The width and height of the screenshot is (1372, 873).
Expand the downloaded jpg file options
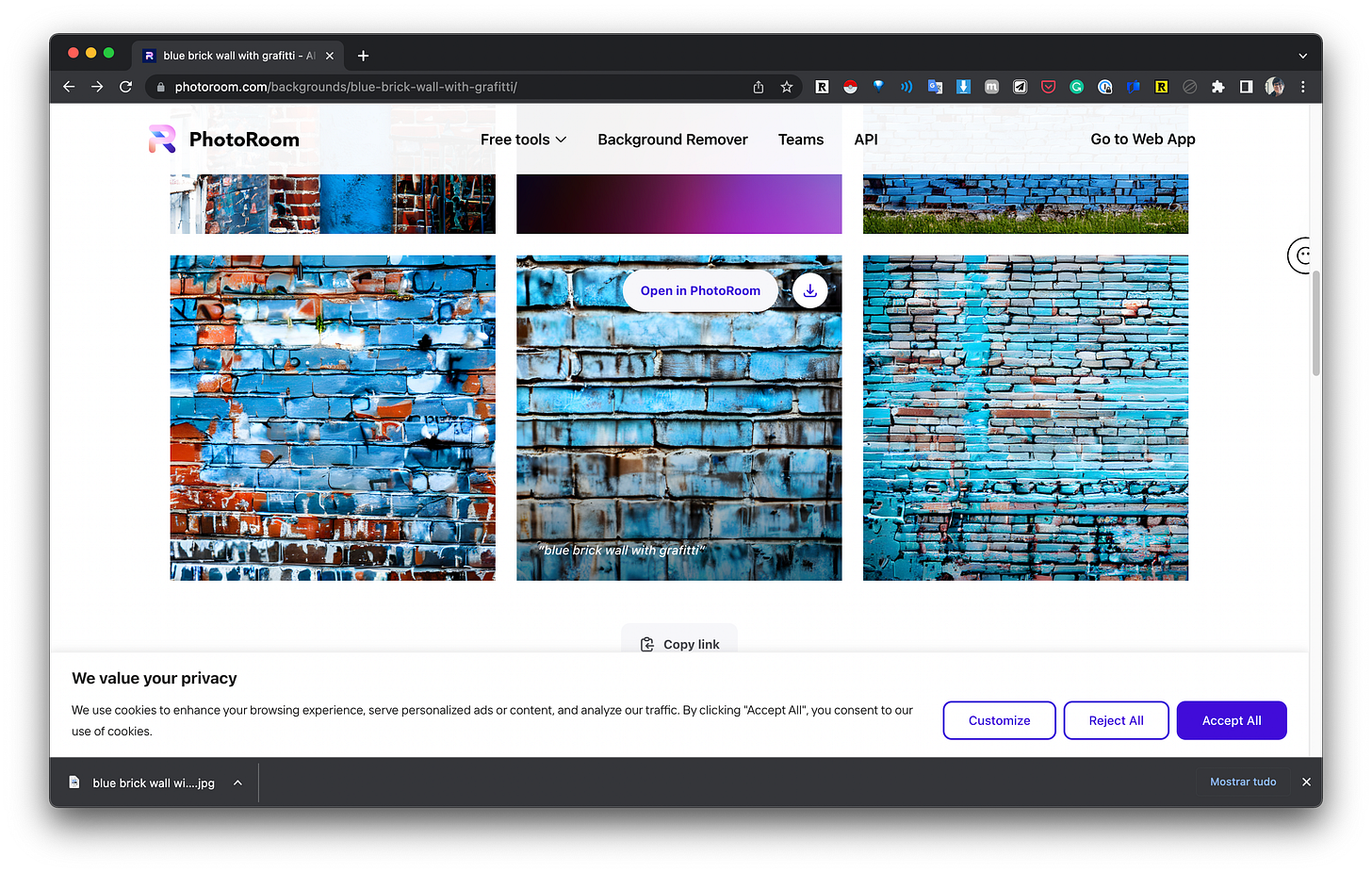pos(238,782)
